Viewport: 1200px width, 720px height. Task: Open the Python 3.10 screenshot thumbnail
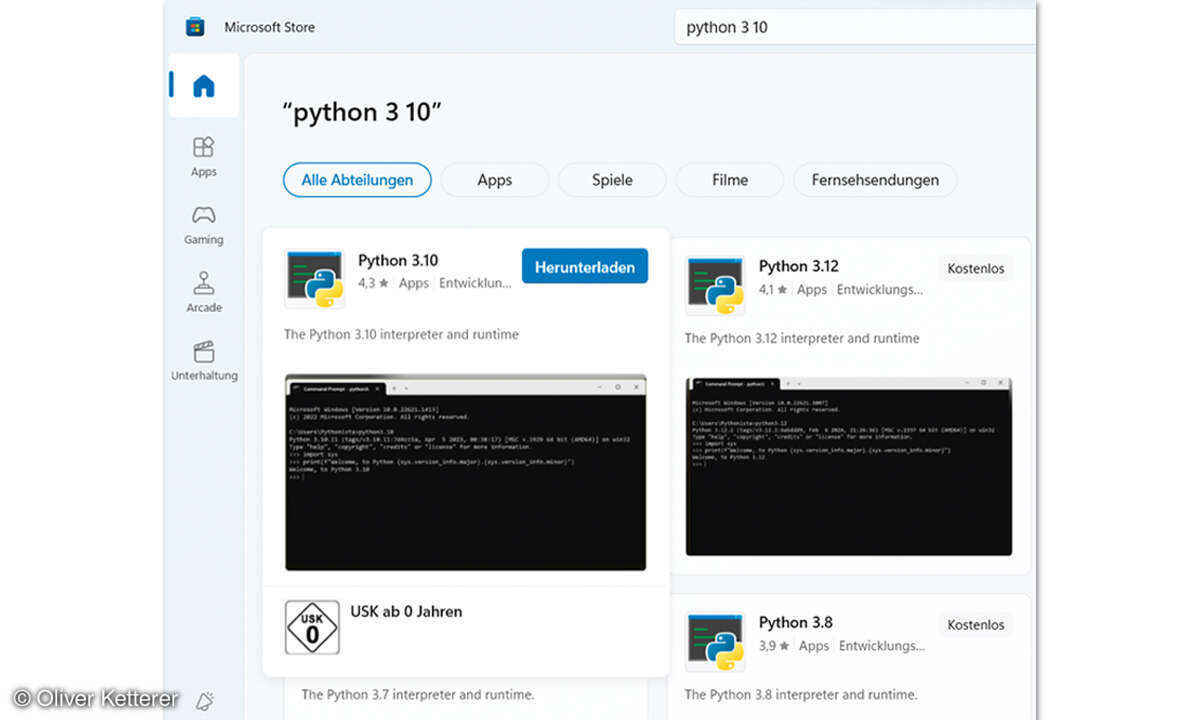[x=465, y=473]
